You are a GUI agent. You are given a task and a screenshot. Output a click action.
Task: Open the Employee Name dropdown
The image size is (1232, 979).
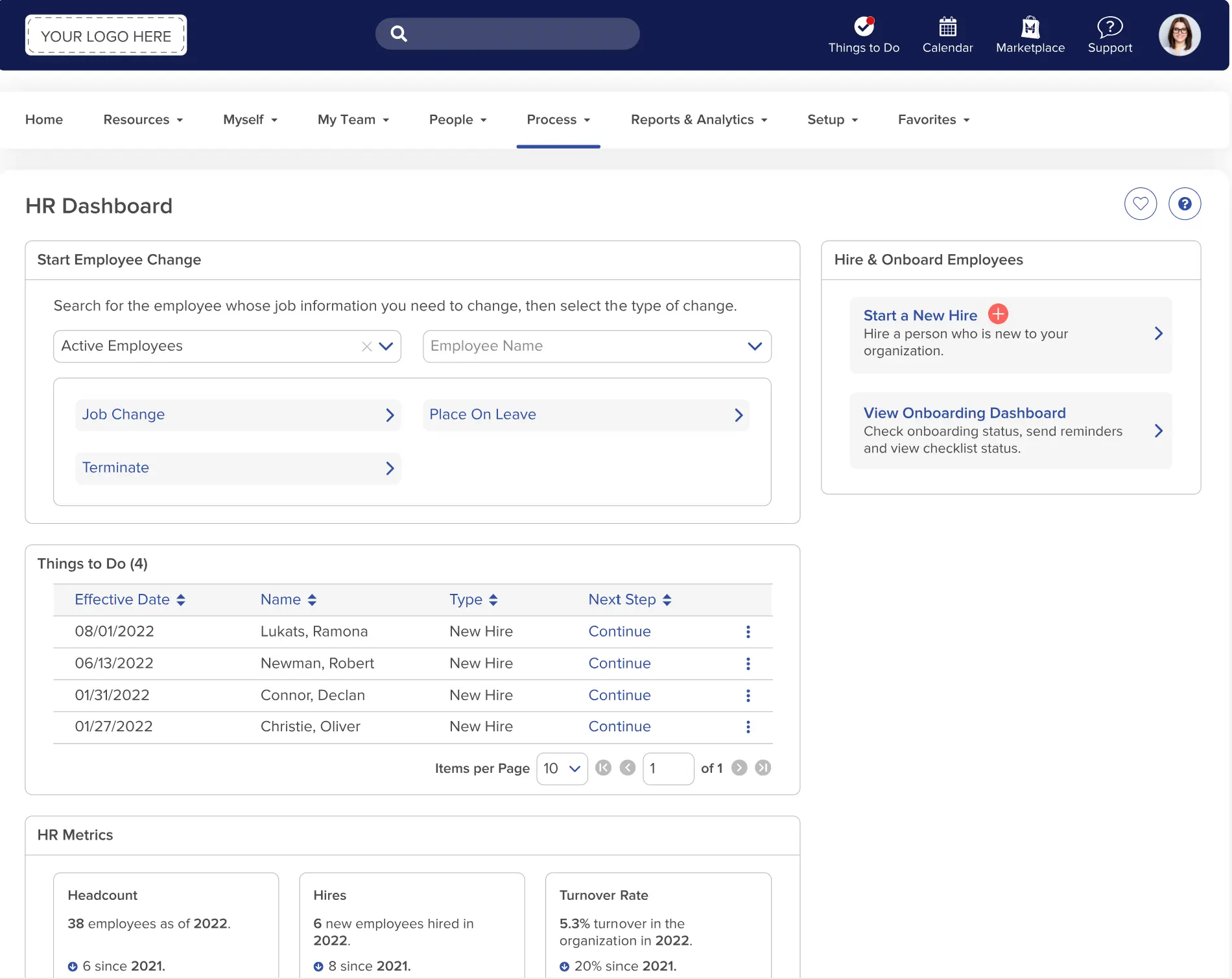[754, 346]
